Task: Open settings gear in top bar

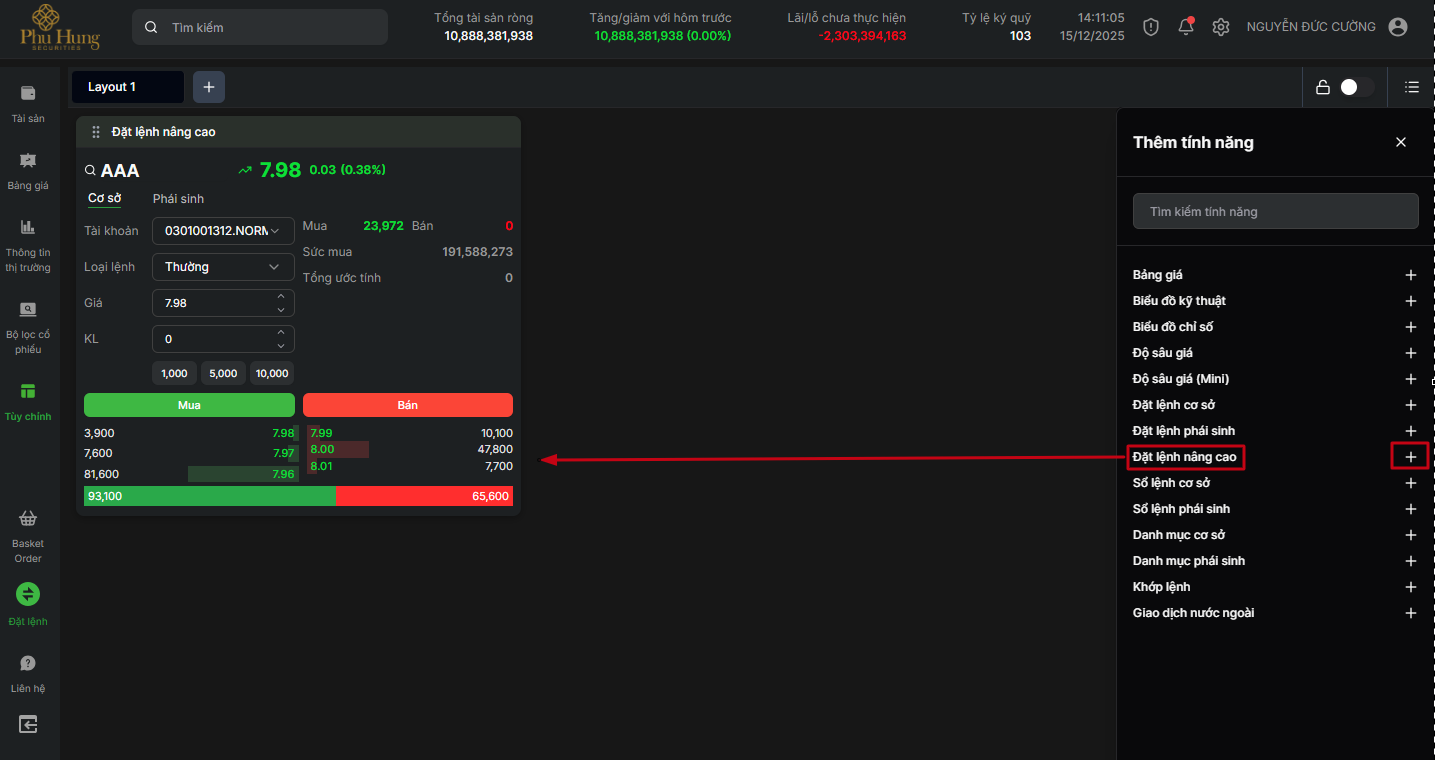Action: click(x=1220, y=27)
